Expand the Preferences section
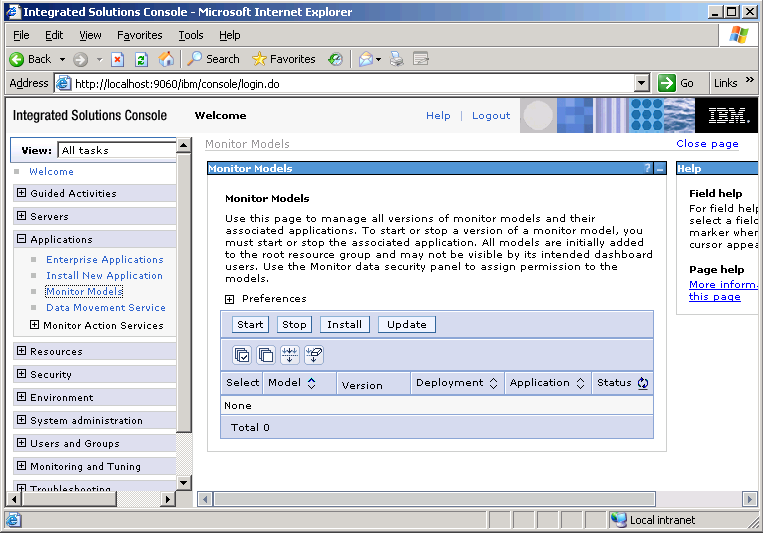The image size is (763, 533). pyautogui.click(x=230, y=299)
